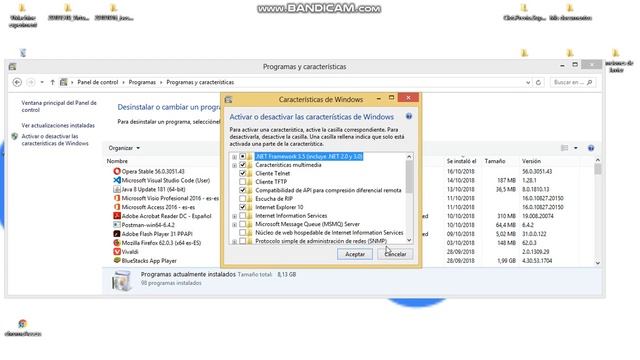Open help icon in programs list toolbar
Image resolution: width=640 pixels, height=360 pixels.
tap(591, 148)
